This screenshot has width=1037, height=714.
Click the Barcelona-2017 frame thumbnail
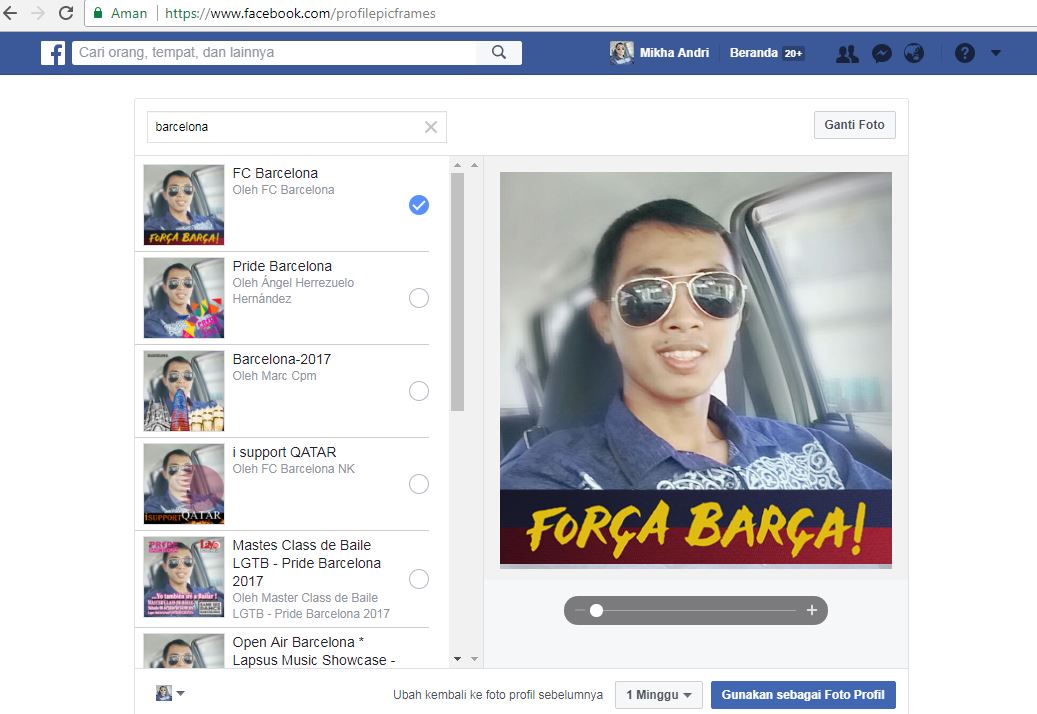click(184, 391)
